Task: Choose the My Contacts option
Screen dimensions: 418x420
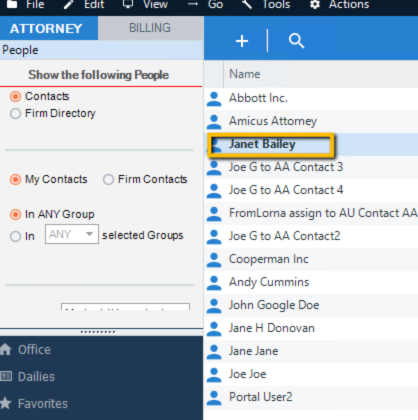Action: pyautogui.click(x=15, y=180)
